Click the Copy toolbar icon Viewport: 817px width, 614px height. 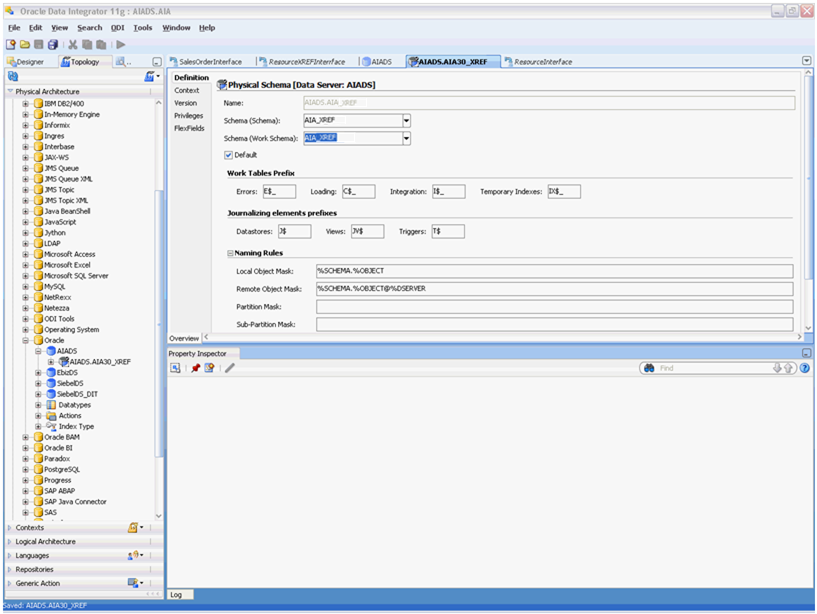tap(87, 45)
